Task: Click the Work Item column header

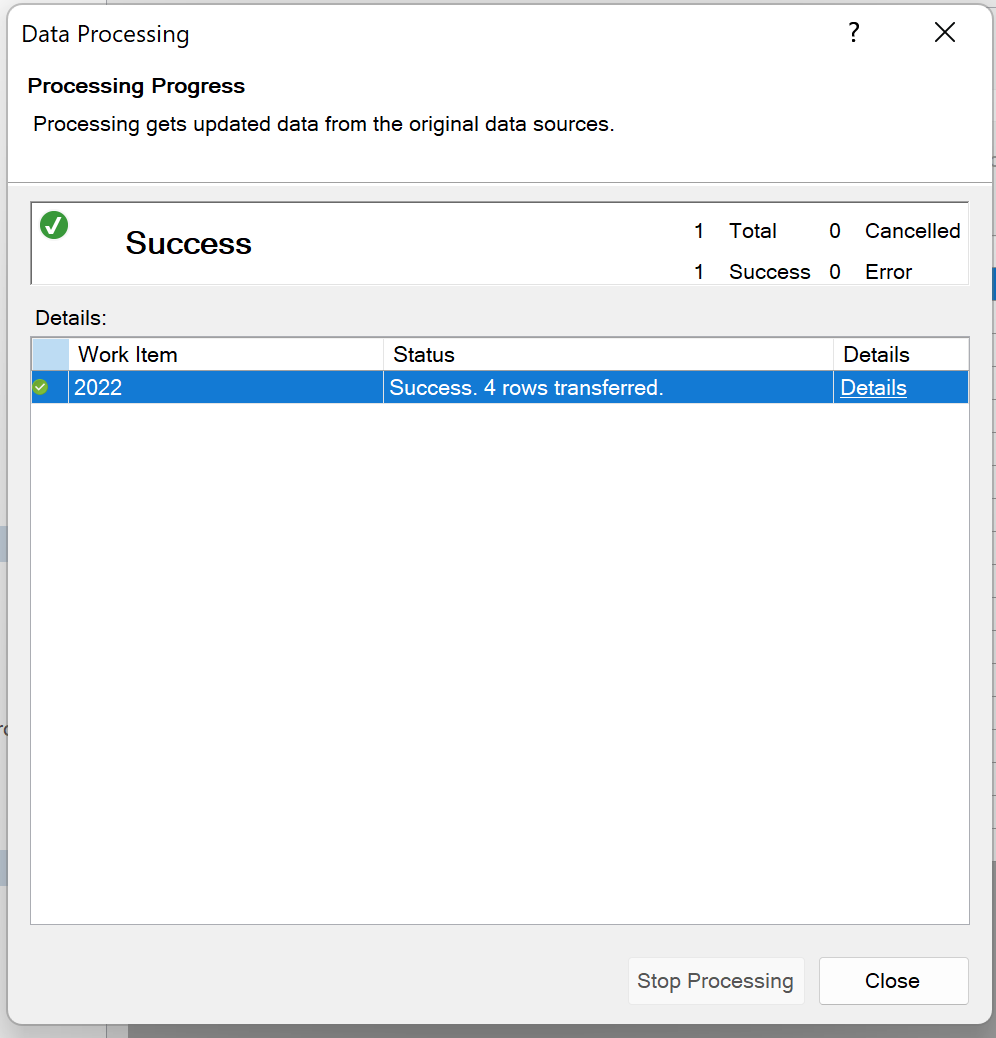Action: [x=128, y=354]
